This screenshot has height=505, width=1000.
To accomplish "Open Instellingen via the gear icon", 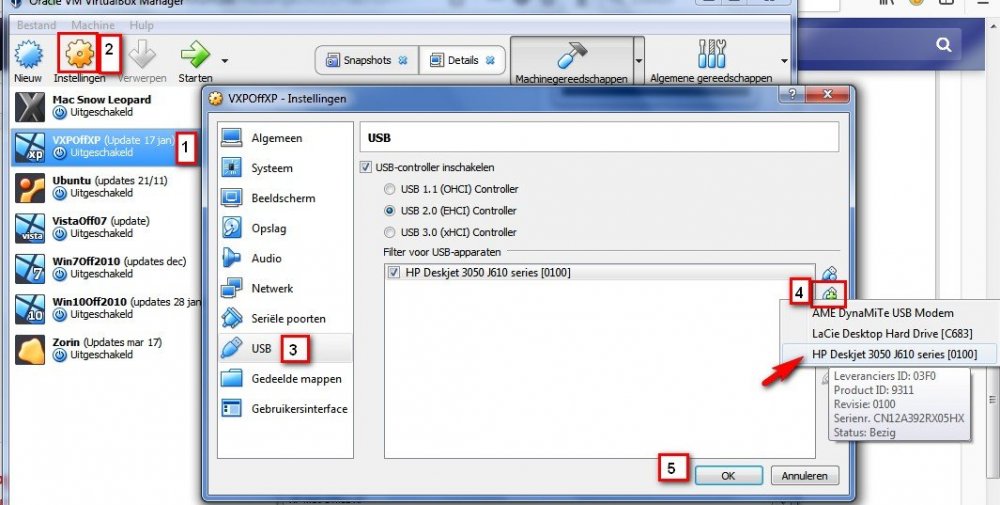I will pyautogui.click(x=79, y=54).
